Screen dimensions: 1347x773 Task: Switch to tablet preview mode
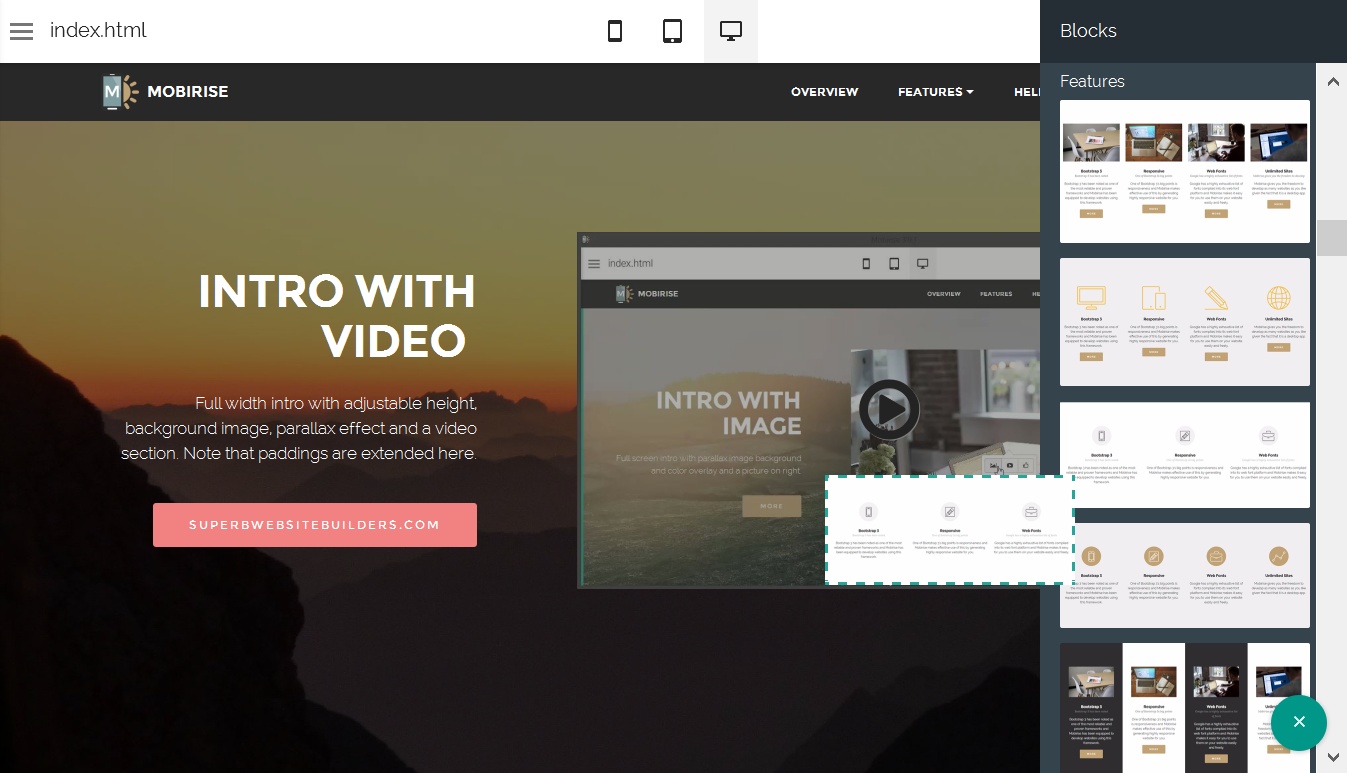pyautogui.click(x=672, y=31)
